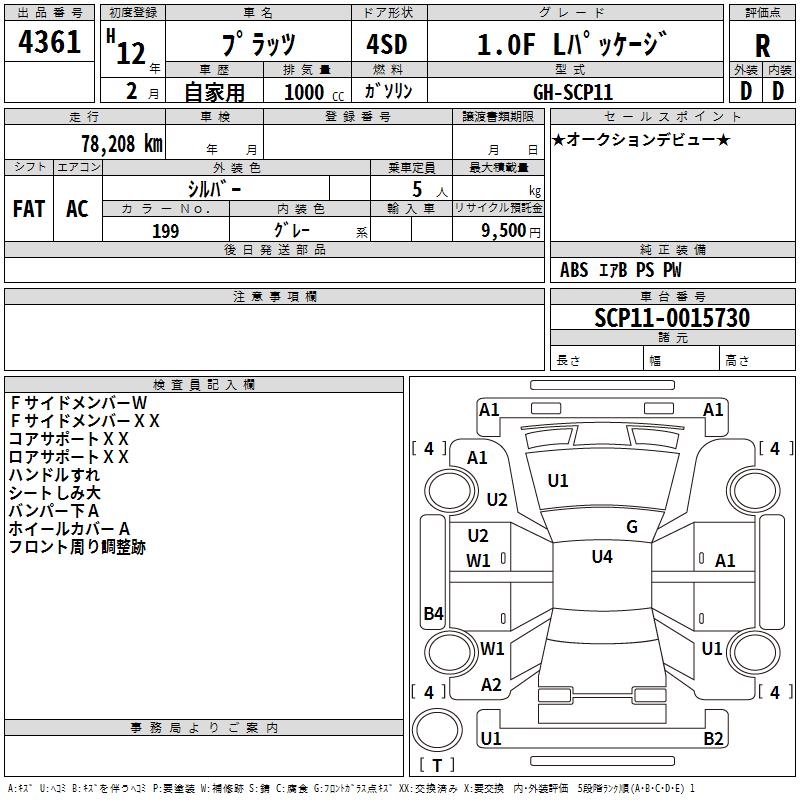Click the FAT shift cell
Screen dimensions: 800x800
coord(29,208)
